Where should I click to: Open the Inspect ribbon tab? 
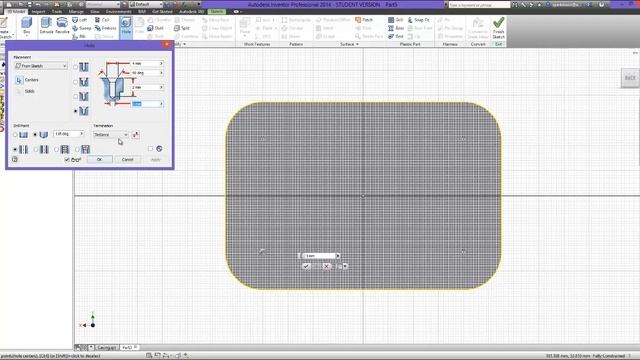[38, 11]
